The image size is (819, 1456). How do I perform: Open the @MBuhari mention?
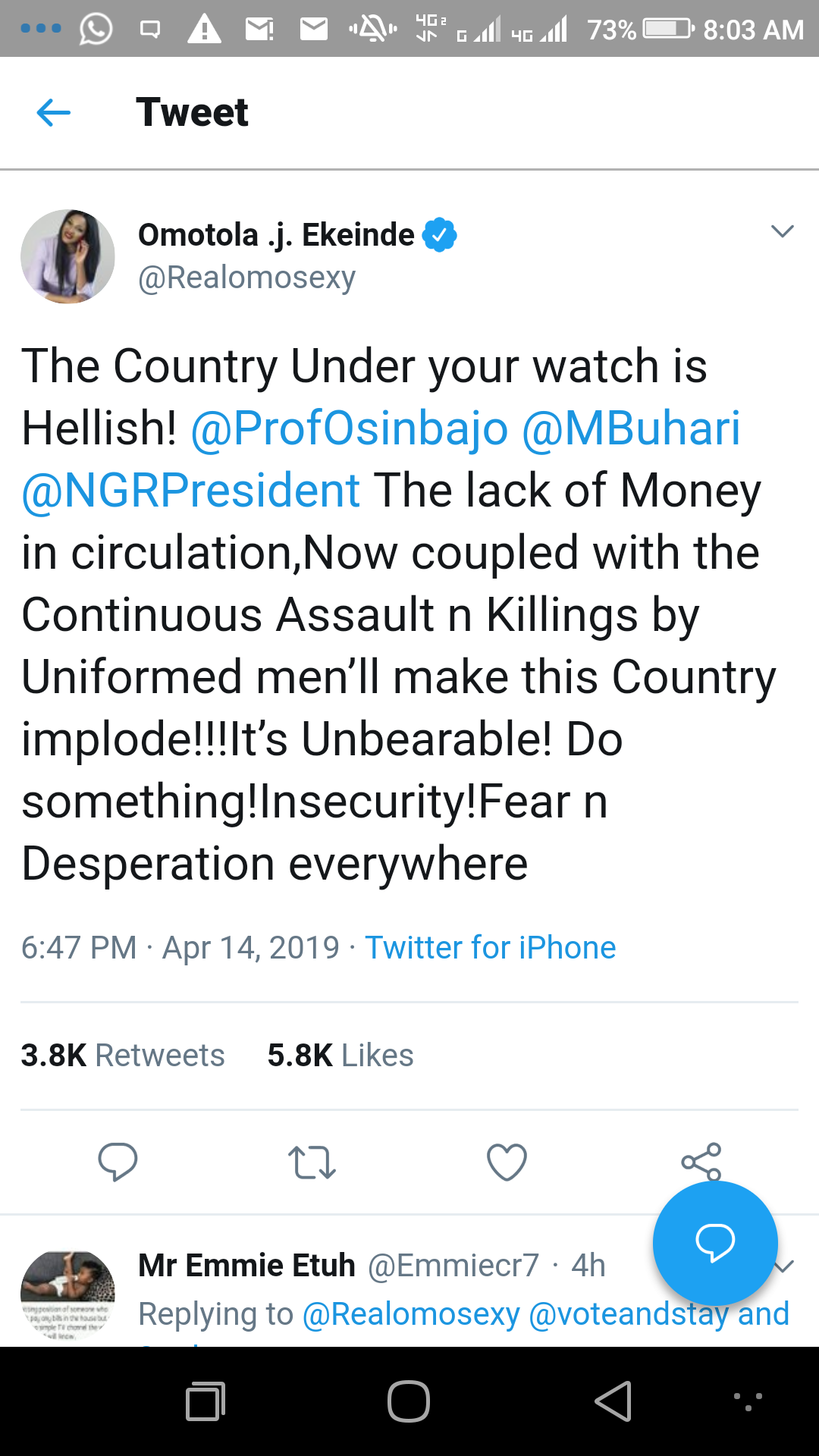[x=631, y=428]
